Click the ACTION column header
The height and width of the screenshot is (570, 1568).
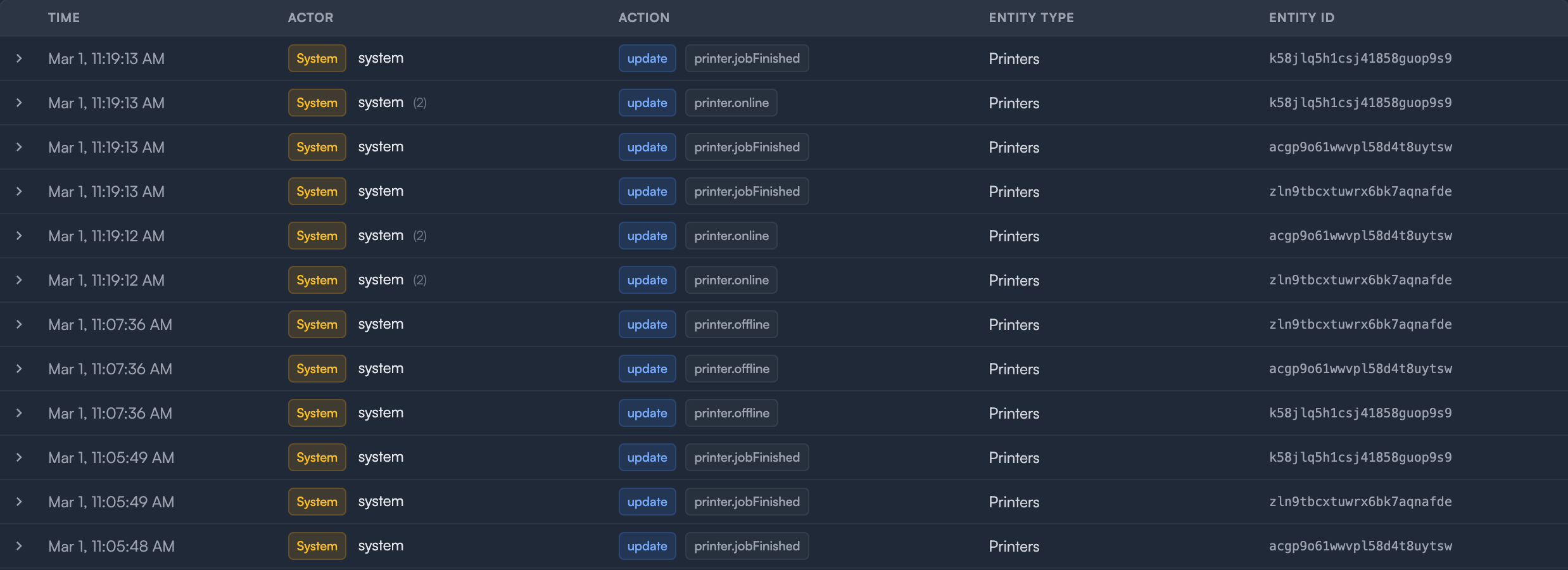644,18
